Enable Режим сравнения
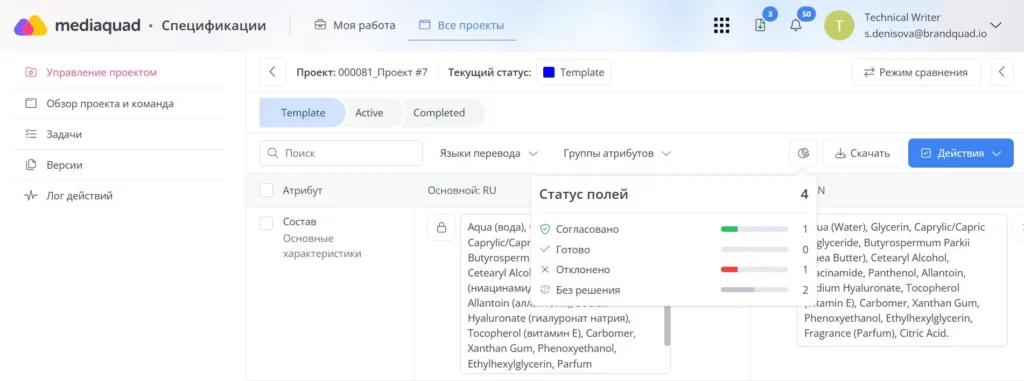The height and width of the screenshot is (381, 1024). pyautogui.click(x=916, y=72)
